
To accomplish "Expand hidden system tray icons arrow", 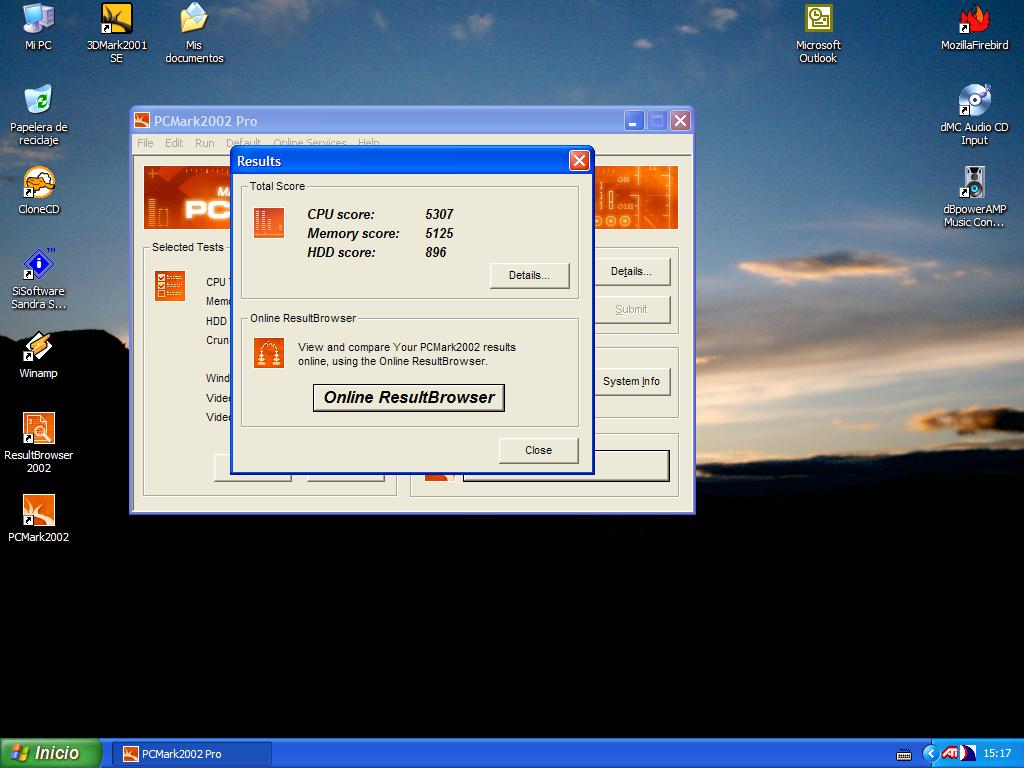I will (930, 753).
